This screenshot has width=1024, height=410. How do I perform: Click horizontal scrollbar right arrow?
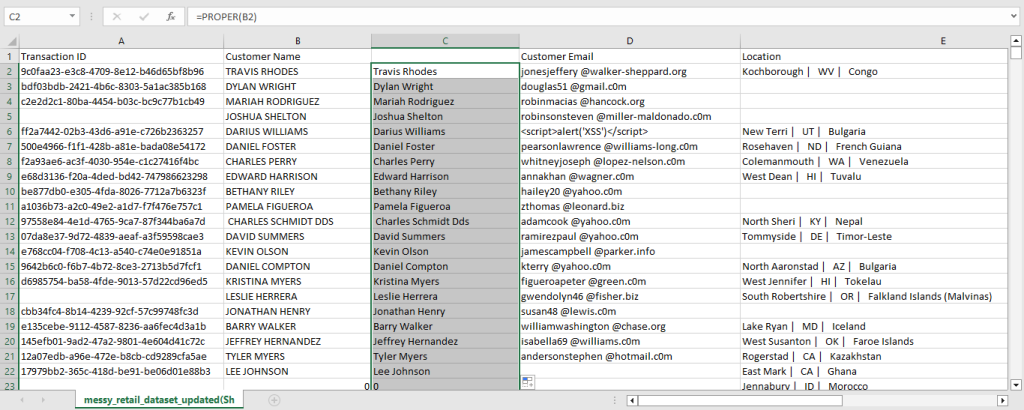tap(1002, 400)
